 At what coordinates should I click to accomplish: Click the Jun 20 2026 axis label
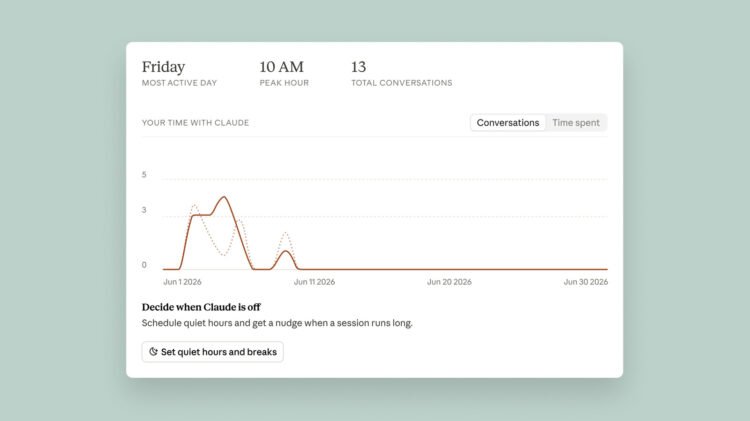pos(449,282)
